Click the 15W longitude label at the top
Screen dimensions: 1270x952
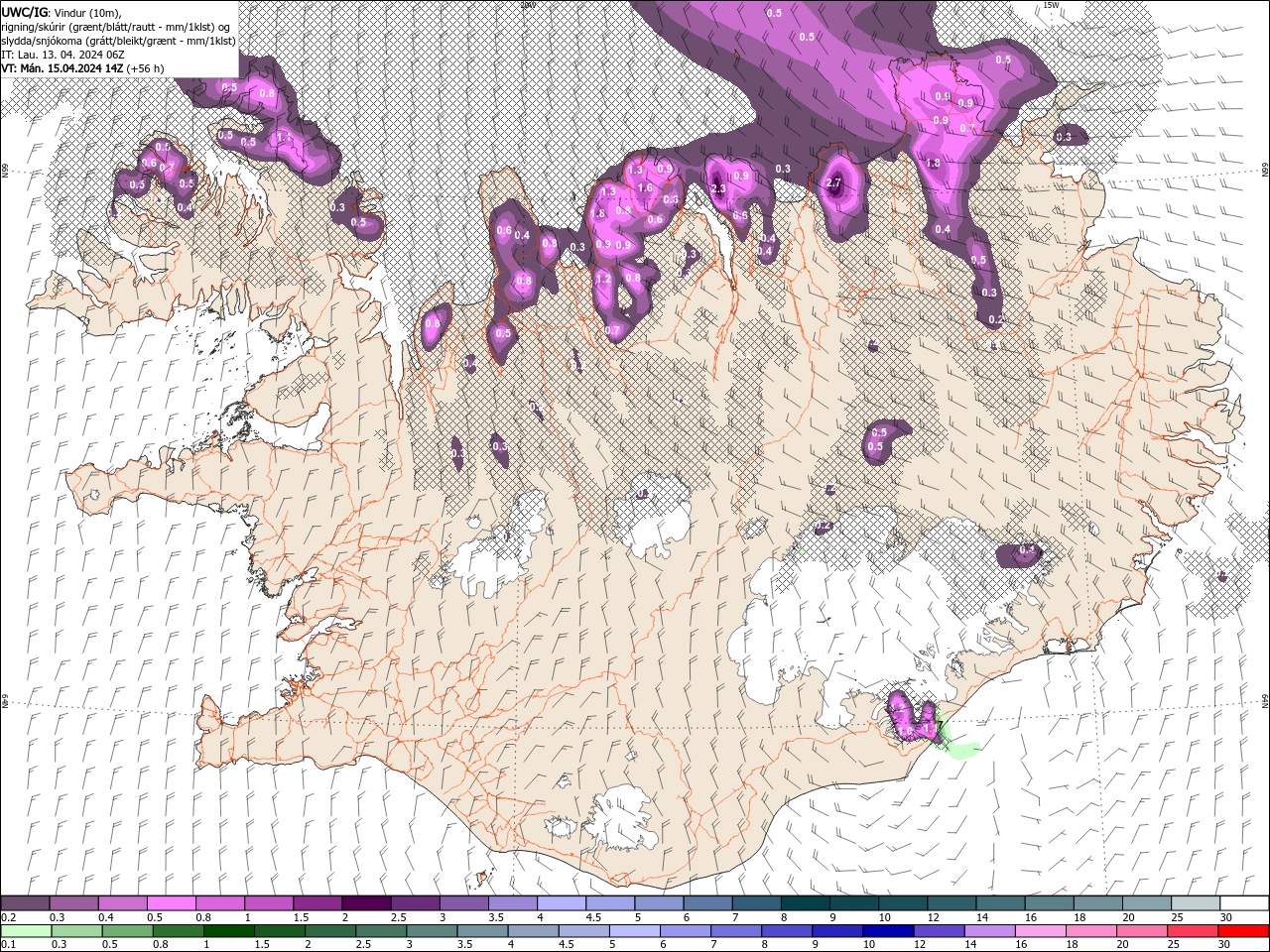pyautogui.click(x=1051, y=5)
